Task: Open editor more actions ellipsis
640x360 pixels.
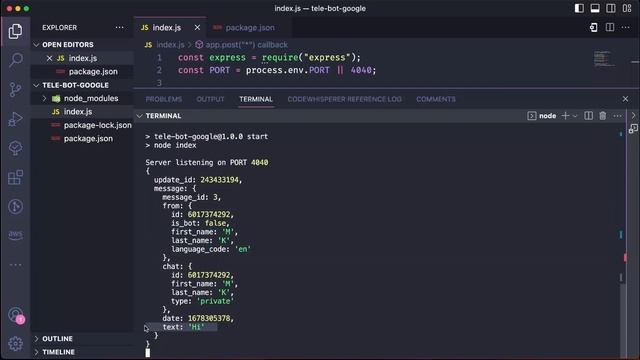Action: 625,27
